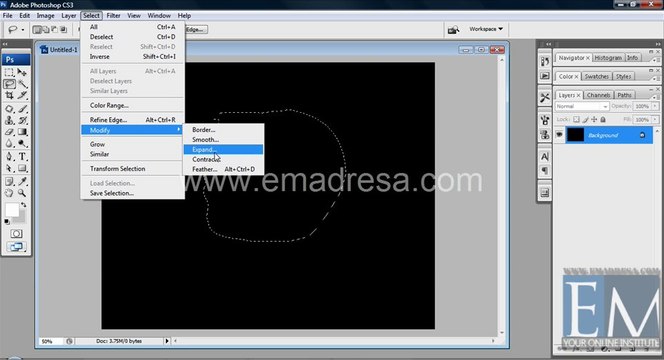This screenshot has width=664, height=360.
Task: Click the foreground color swatch
Action: pos(12,210)
